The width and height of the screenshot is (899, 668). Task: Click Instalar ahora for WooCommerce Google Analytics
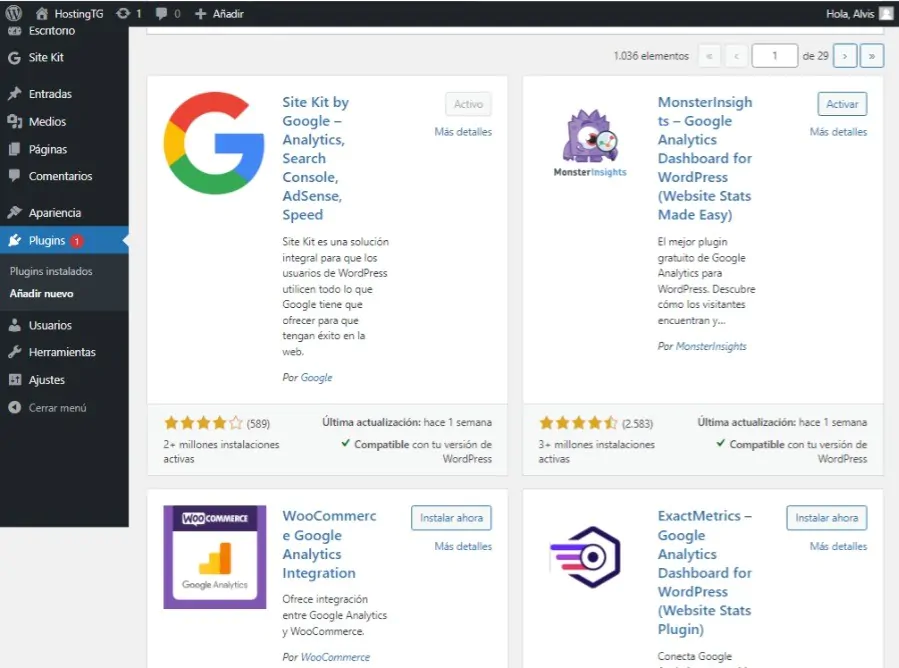coord(451,518)
